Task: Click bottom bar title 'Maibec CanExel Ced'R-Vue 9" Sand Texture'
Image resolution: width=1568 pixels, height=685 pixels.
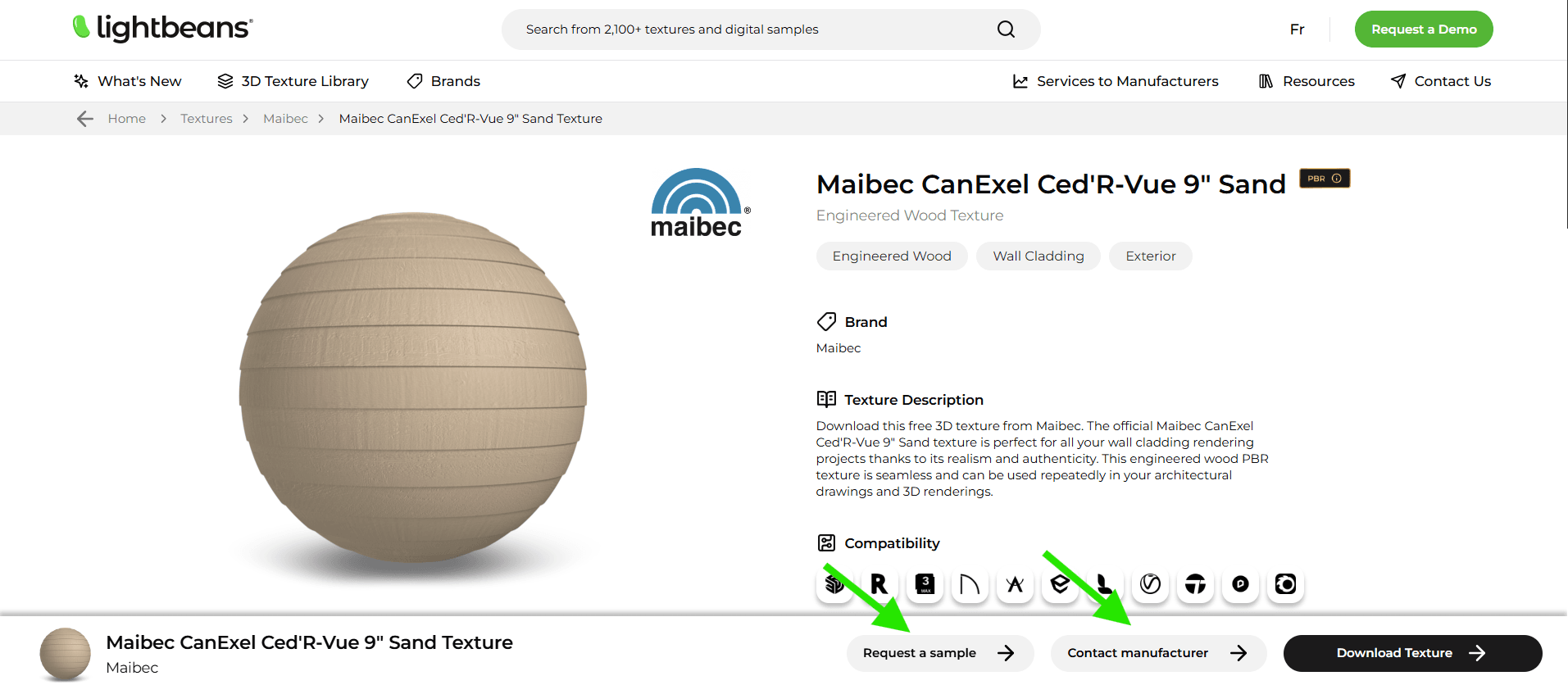Action: pos(310,642)
